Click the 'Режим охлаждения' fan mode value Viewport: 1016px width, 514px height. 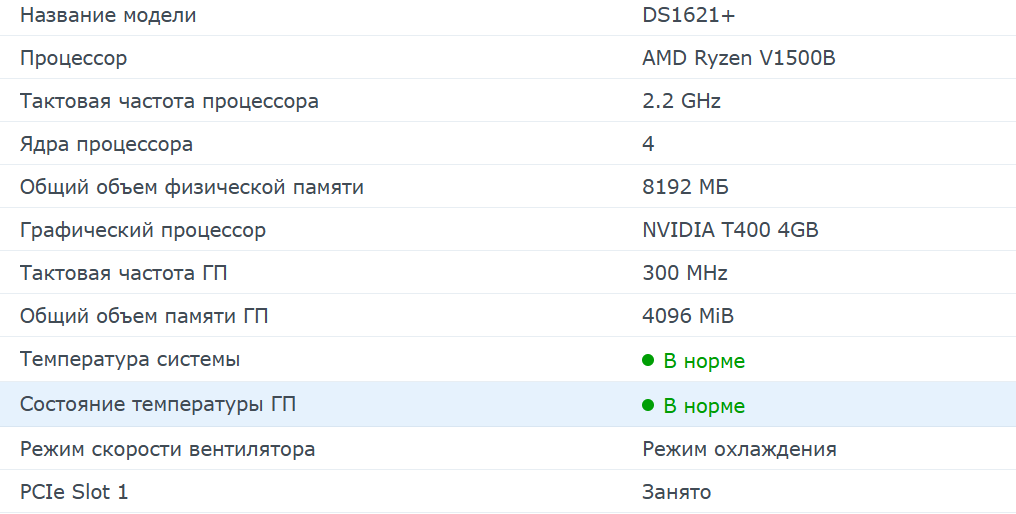(739, 449)
